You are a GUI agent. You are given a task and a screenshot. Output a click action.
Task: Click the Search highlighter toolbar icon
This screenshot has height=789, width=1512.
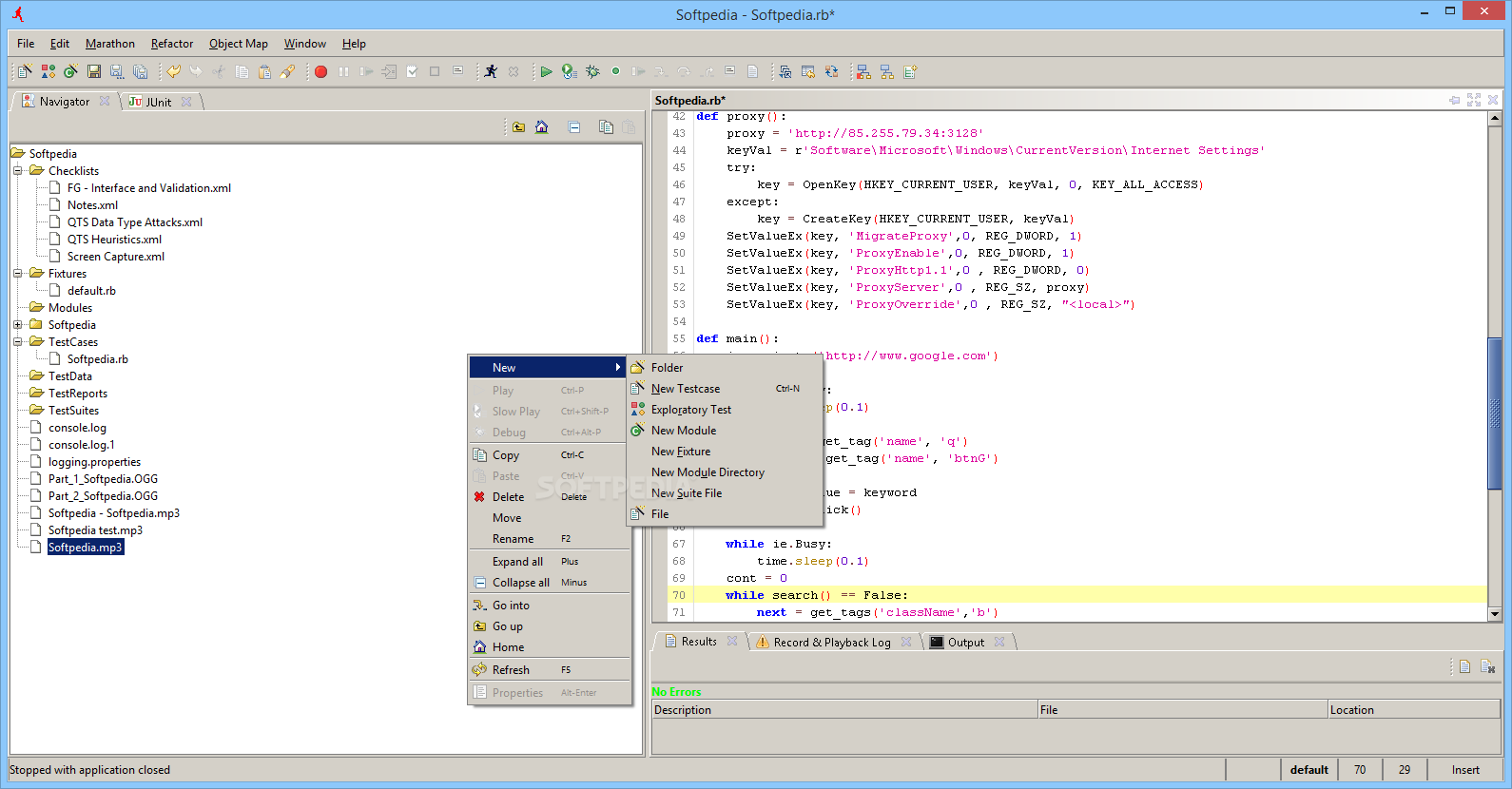point(287,71)
